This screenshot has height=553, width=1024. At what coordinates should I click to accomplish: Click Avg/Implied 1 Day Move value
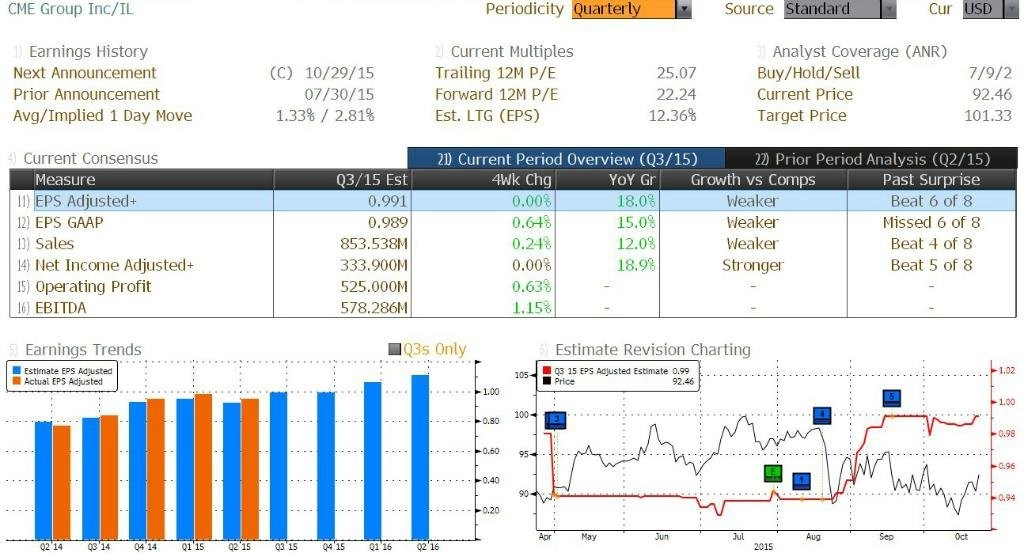[325, 116]
